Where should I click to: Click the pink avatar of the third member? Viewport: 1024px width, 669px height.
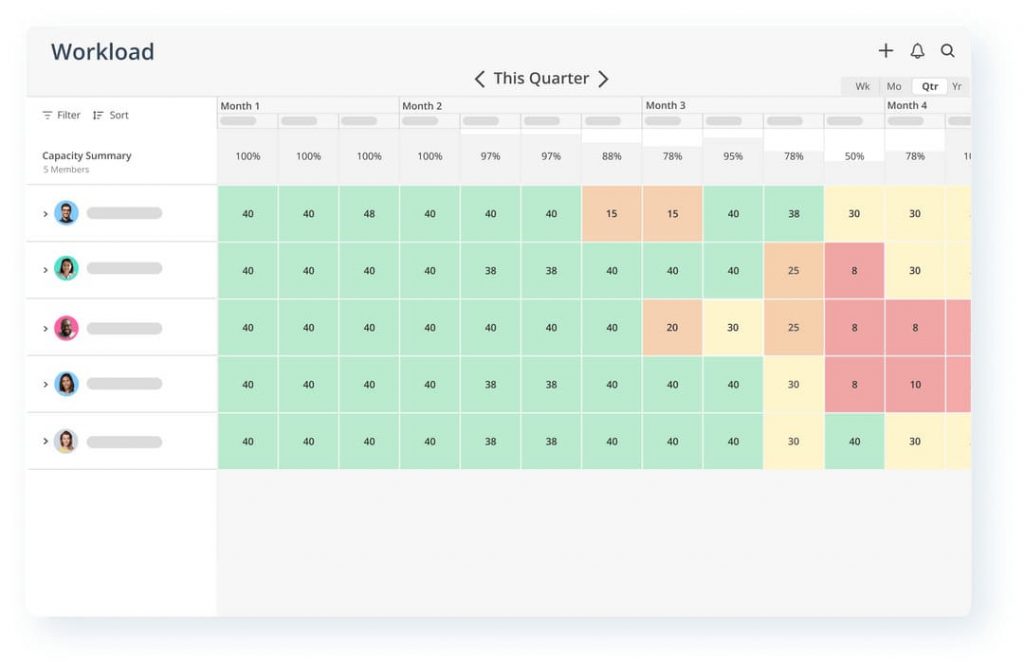[x=67, y=326]
